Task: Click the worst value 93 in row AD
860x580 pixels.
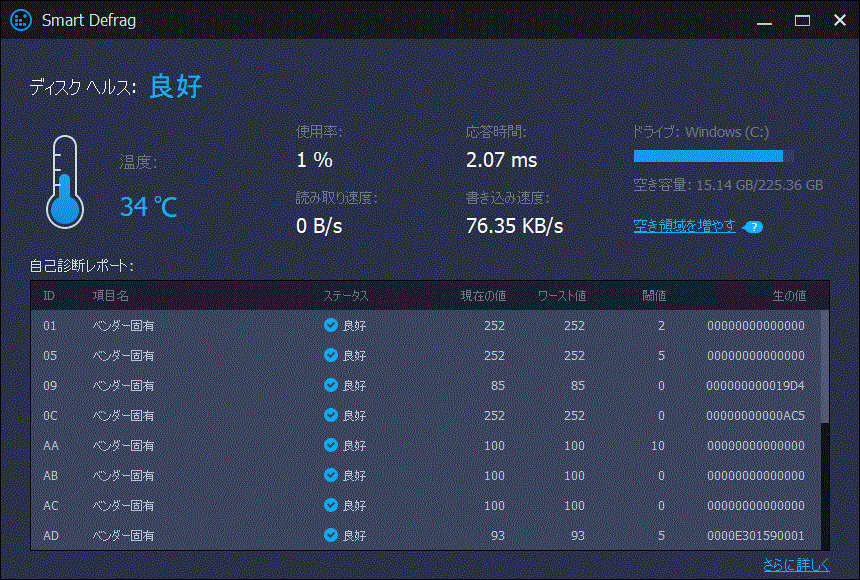Action: point(578,536)
